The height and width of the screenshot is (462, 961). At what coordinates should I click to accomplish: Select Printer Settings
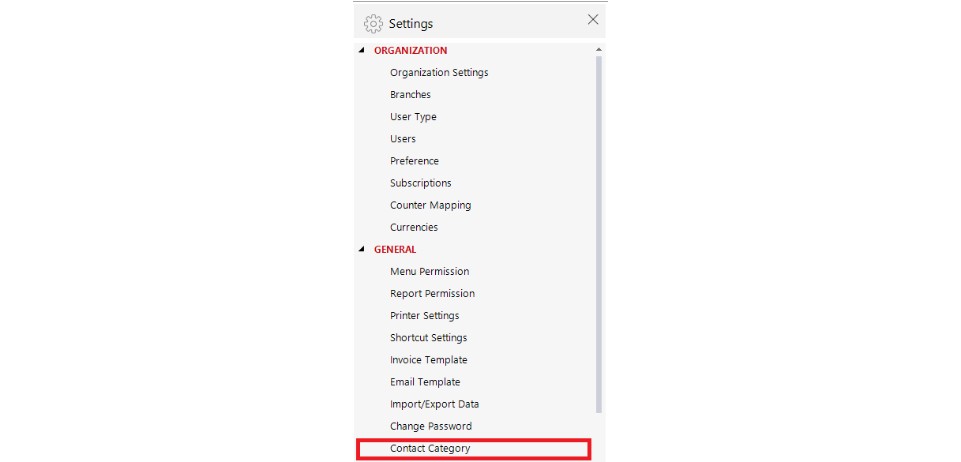point(424,316)
